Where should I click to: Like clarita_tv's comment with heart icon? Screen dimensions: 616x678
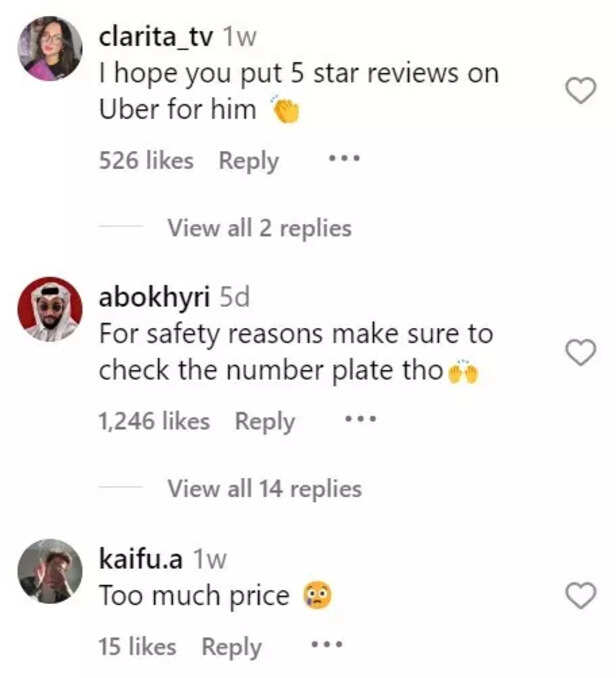point(581,90)
